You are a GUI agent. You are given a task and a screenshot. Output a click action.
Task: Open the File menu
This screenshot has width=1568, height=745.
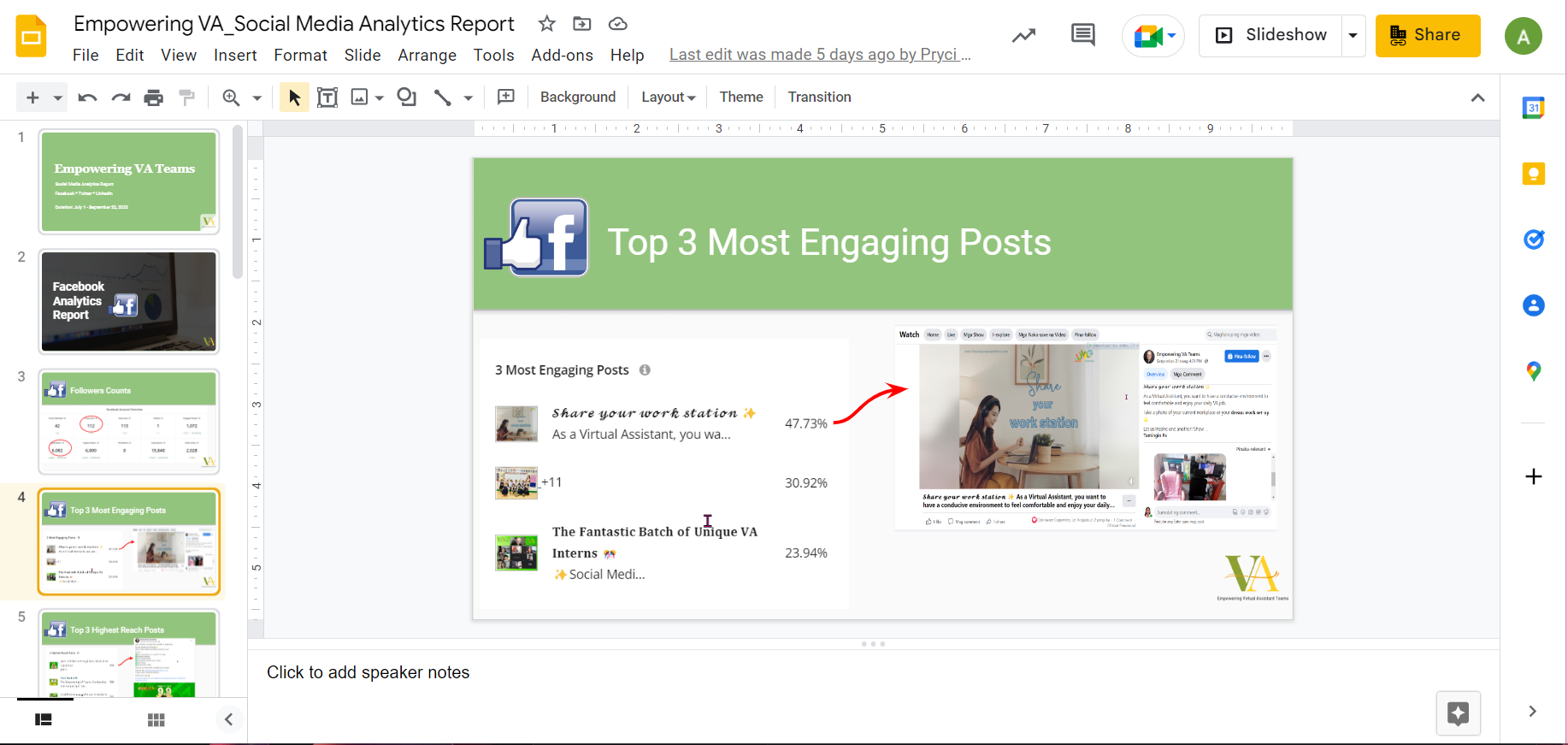click(x=85, y=55)
